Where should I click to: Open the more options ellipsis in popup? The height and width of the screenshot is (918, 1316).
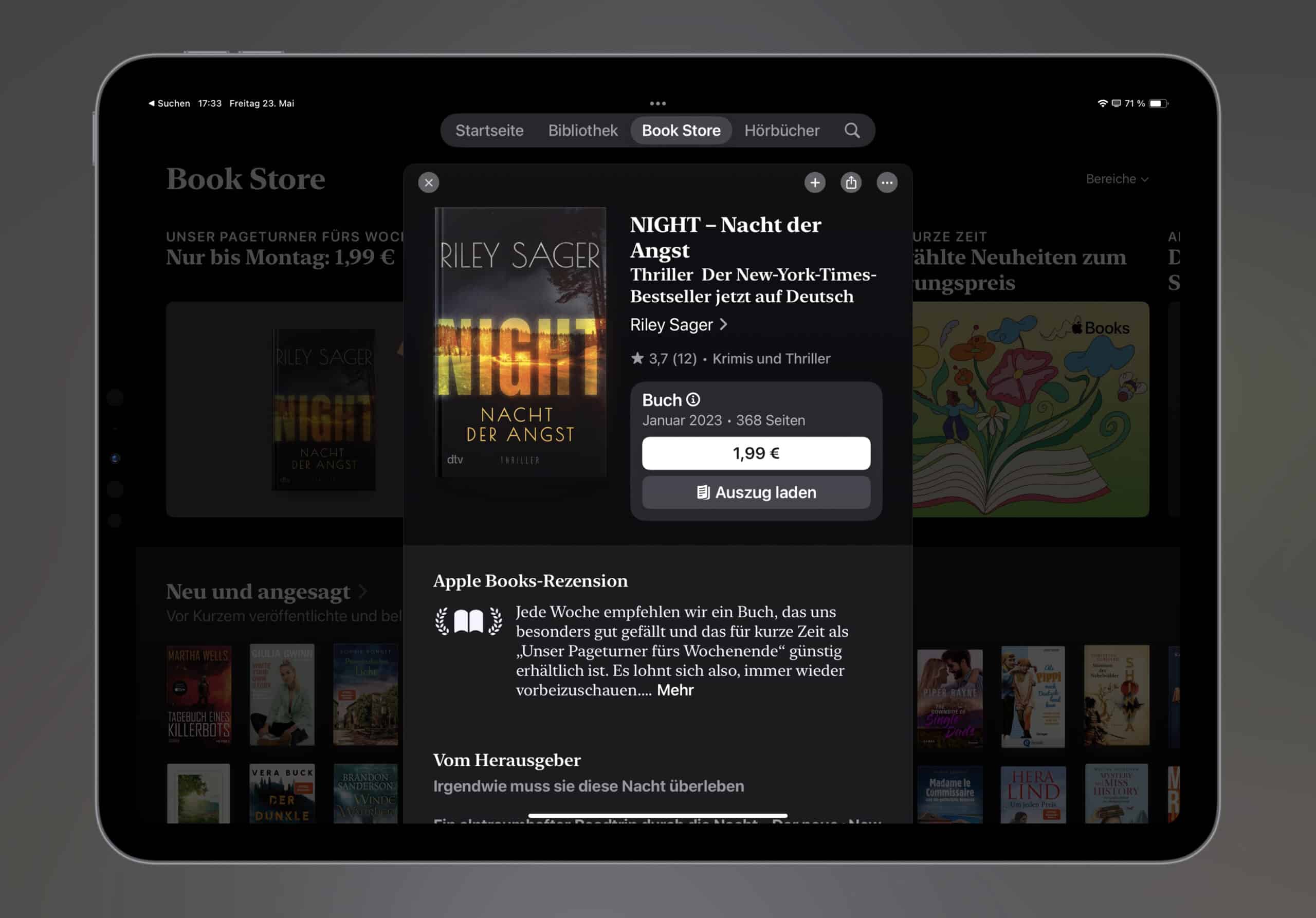[887, 183]
